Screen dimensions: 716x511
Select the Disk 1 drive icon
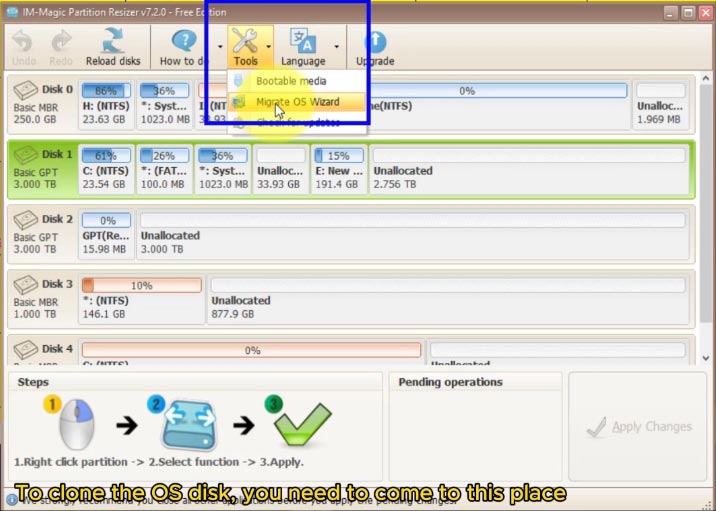point(26,155)
